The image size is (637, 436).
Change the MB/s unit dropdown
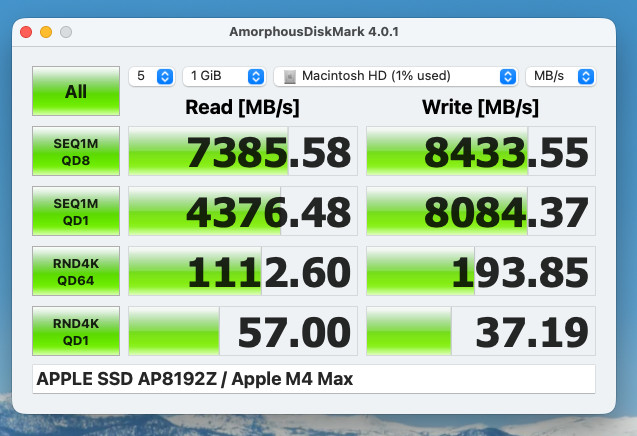tap(561, 76)
